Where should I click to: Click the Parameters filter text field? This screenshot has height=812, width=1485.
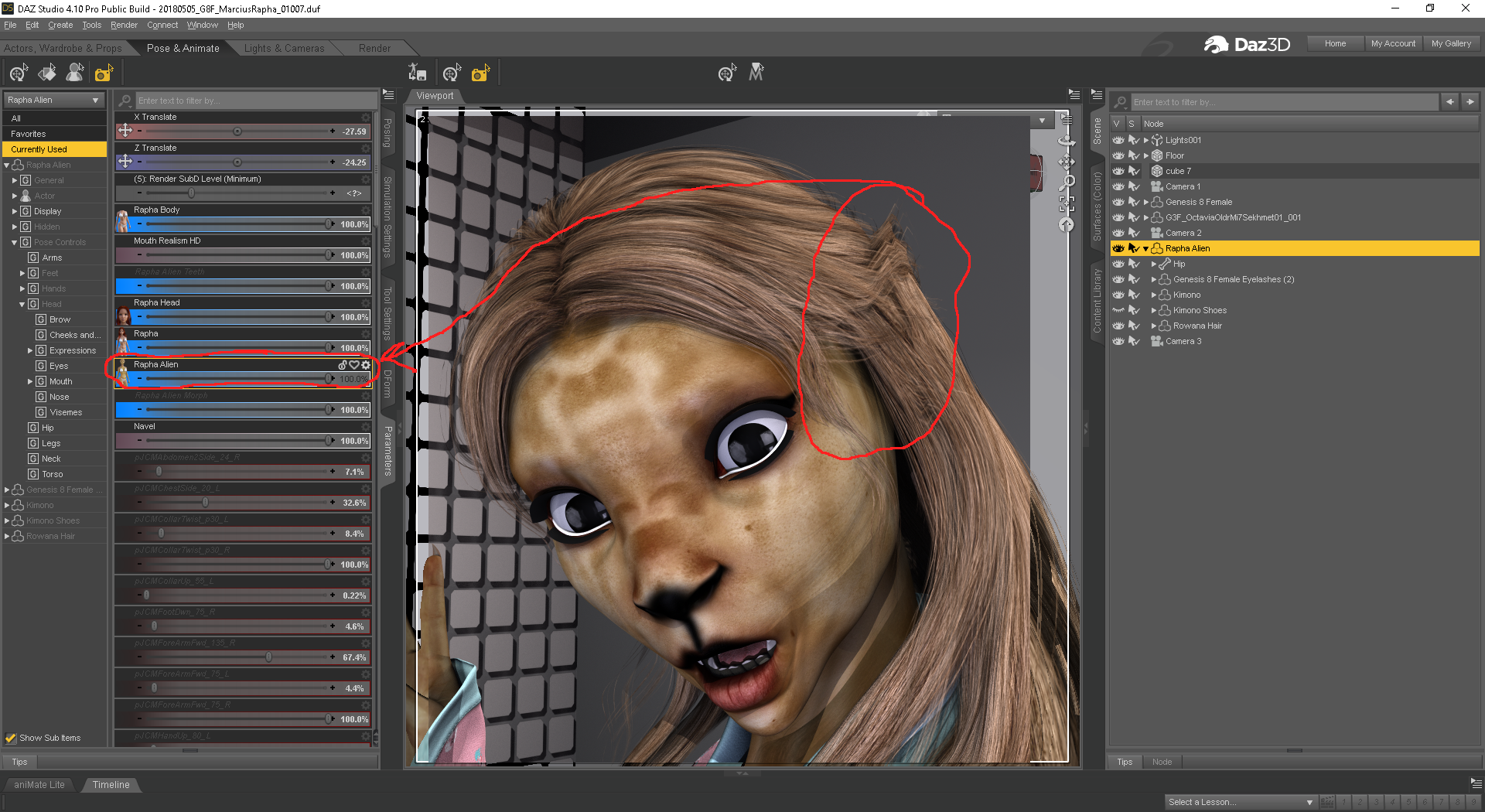tap(256, 101)
